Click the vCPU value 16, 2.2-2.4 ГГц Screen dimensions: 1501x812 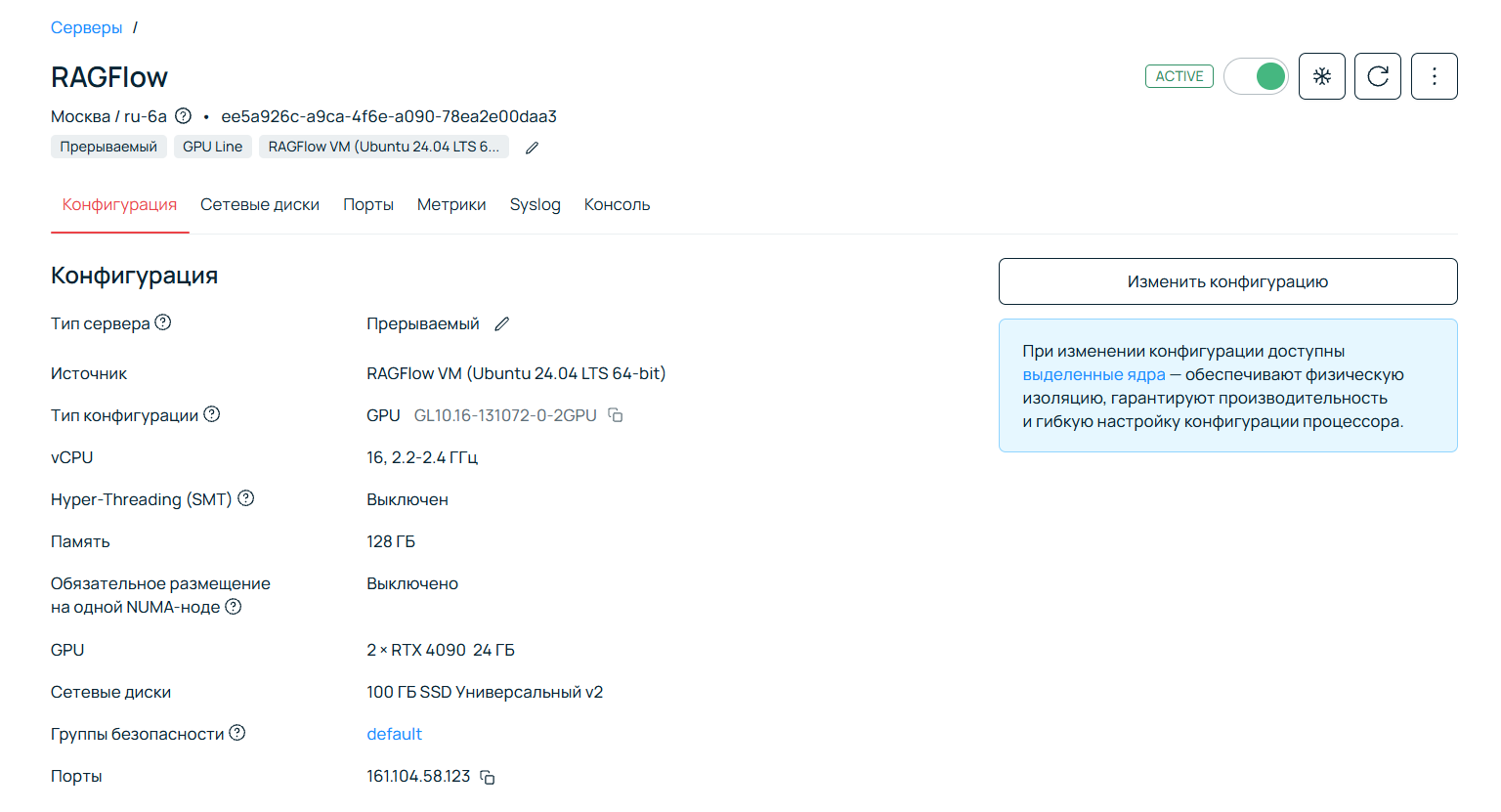pos(422,457)
